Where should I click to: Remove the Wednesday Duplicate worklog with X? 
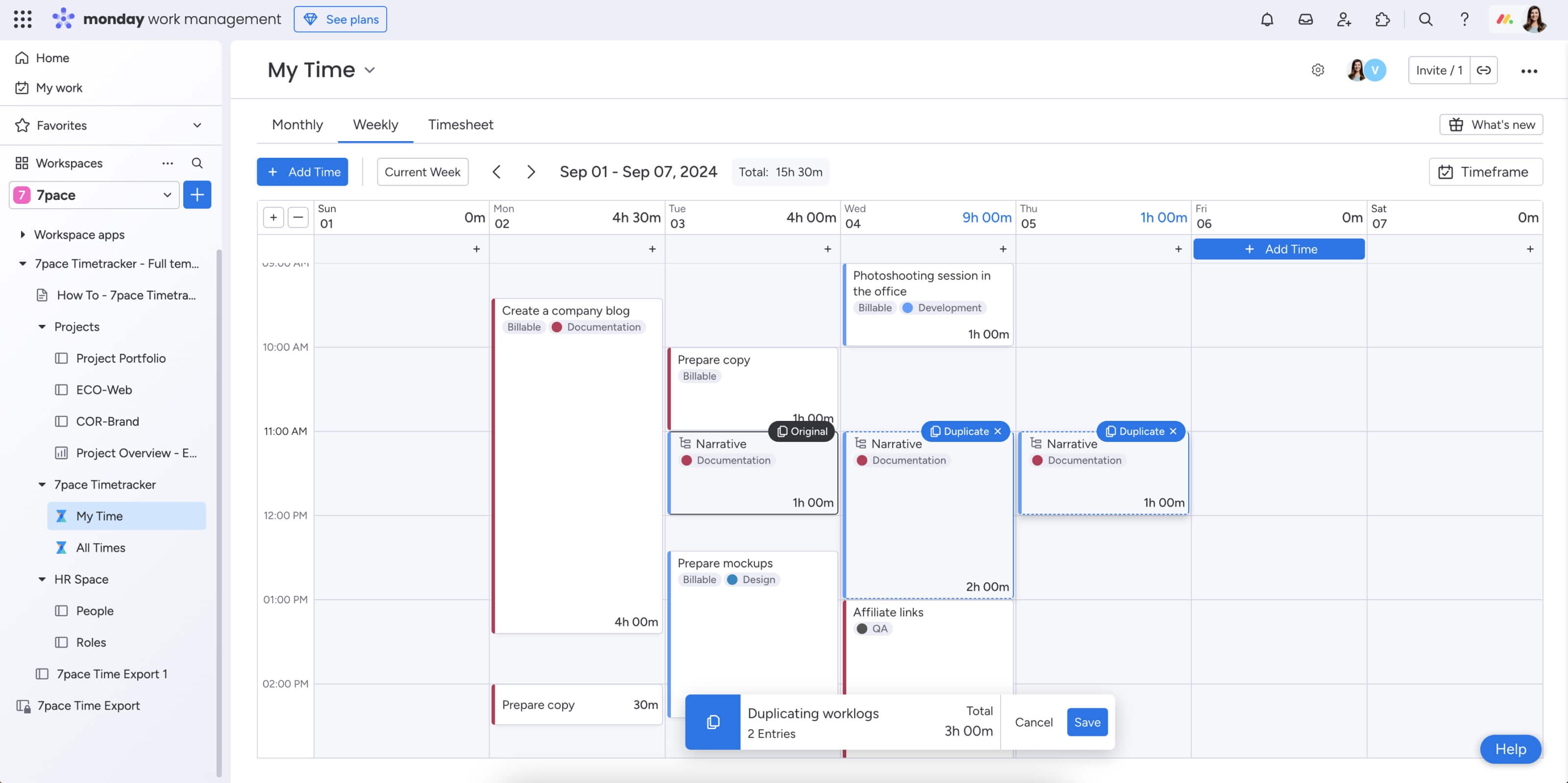[x=998, y=431]
